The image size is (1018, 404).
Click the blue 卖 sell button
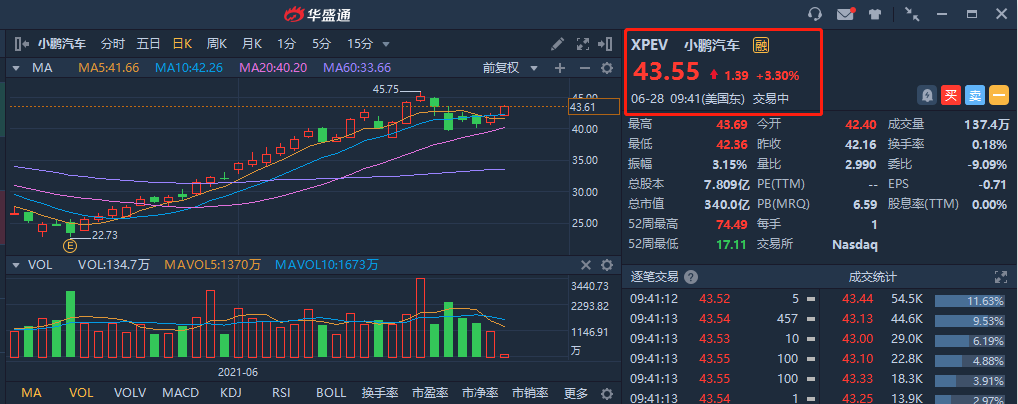975,95
